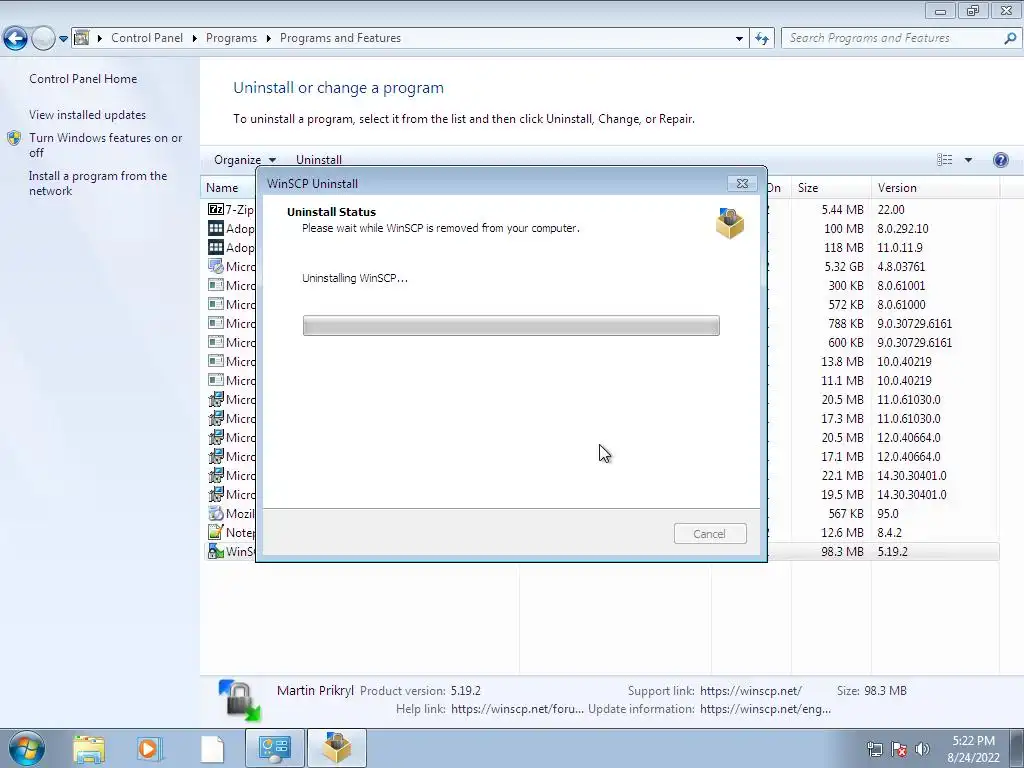The image size is (1024, 768).
Task: Switch to Control Panel taskbar button
Action: [274, 748]
